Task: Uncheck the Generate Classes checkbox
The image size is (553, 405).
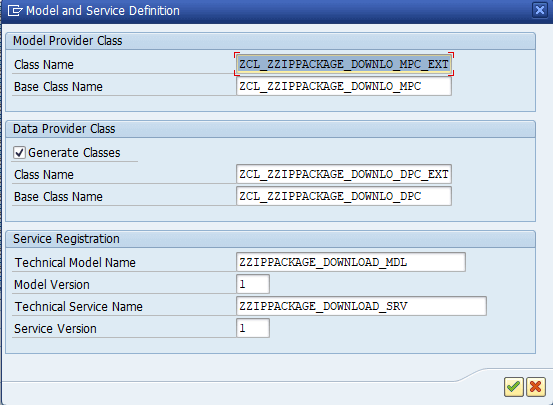Action: tap(19, 153)
